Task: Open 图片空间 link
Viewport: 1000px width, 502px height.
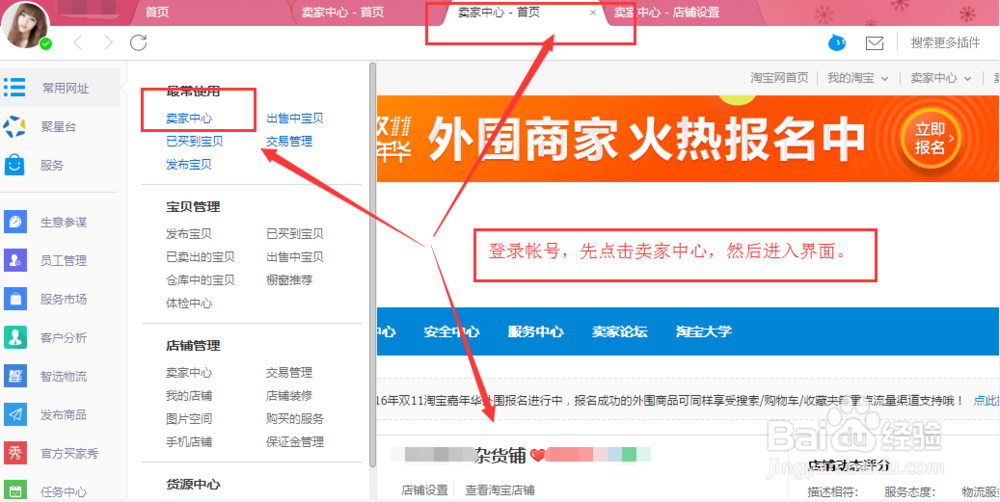Action: [x=189, y=418]
